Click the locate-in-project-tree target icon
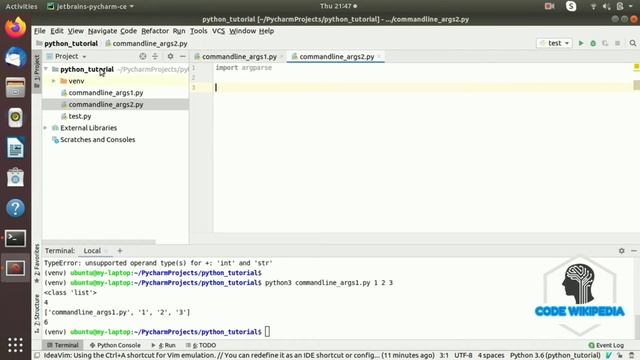640x360 pixels. 142,56
